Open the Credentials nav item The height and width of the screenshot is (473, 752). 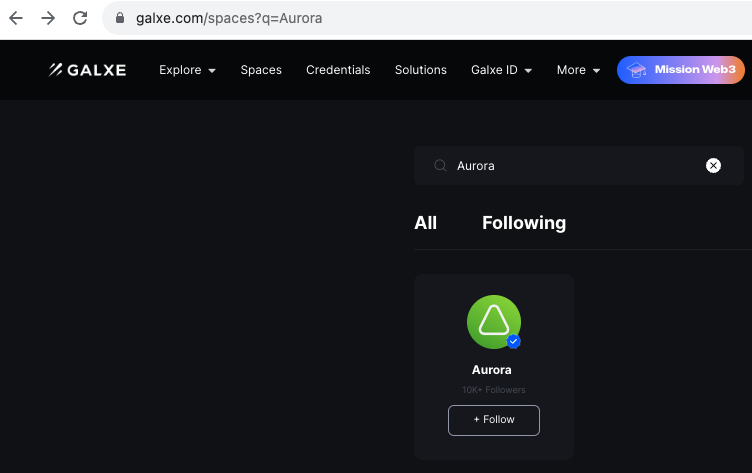[x=338, y=70]
